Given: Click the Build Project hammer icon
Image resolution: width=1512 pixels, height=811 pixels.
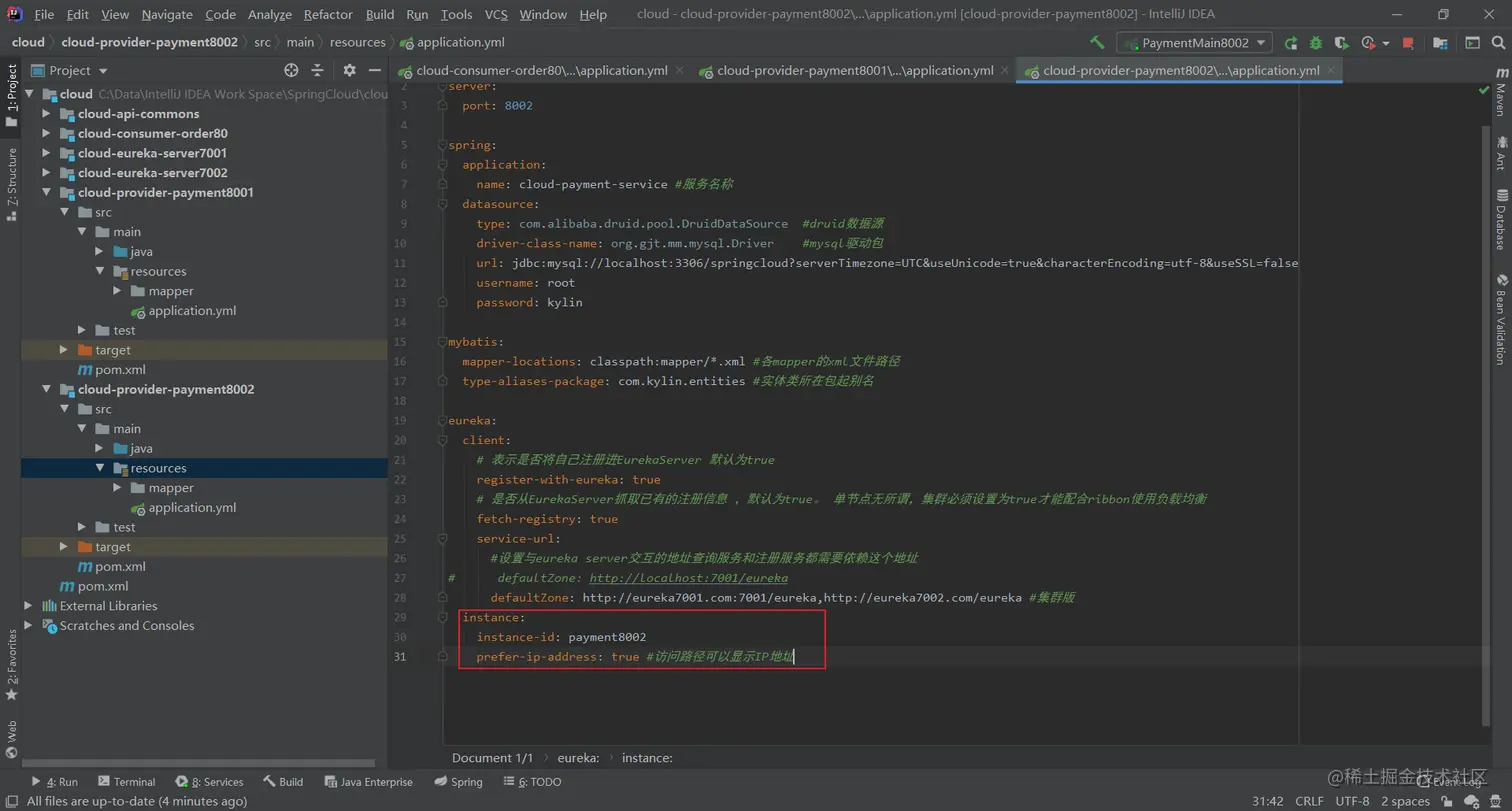Looking at the screenshot, I should click(x=1097, y=43).
